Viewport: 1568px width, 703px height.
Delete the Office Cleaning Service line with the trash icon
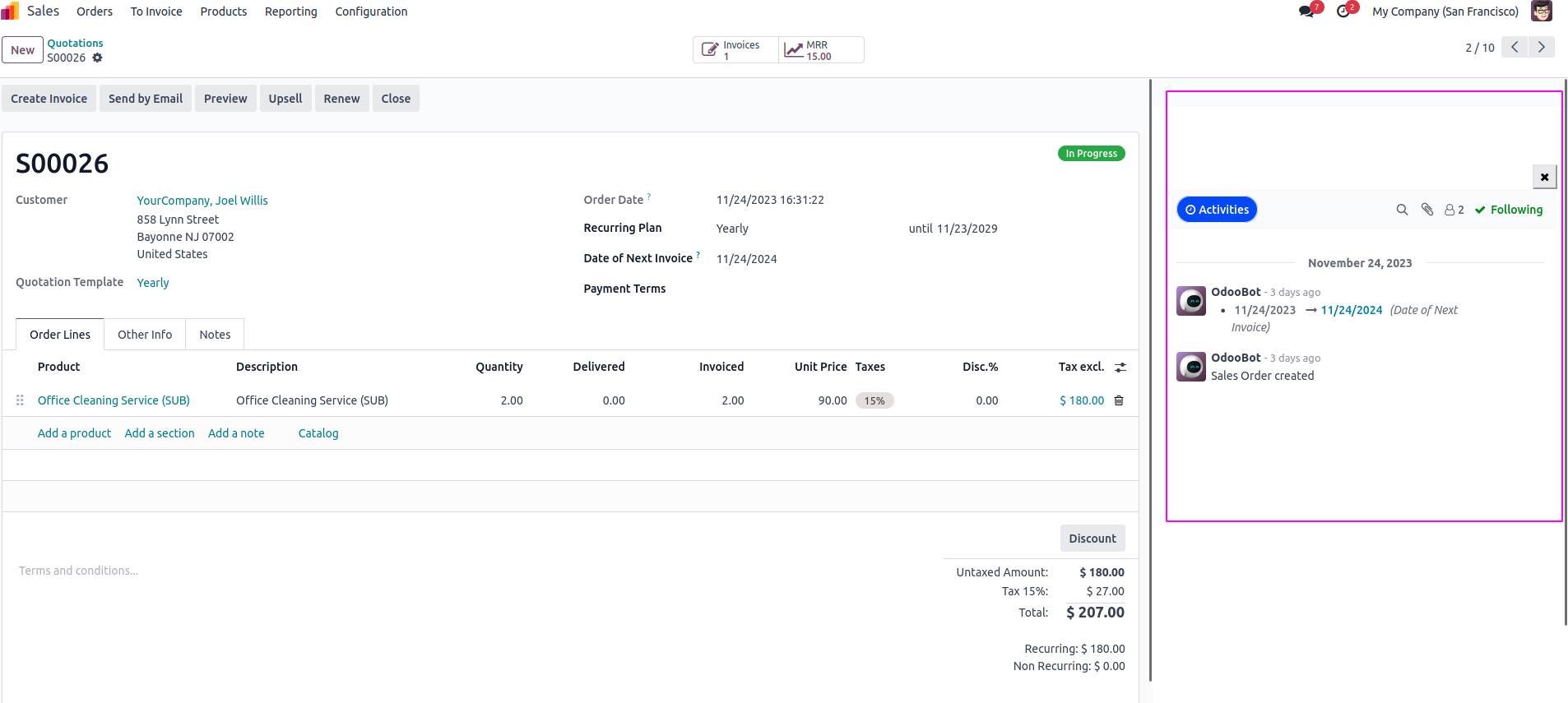point(1119,400)
